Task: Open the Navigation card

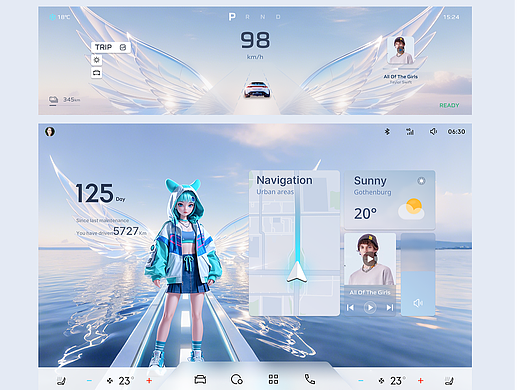Action: 294,243
